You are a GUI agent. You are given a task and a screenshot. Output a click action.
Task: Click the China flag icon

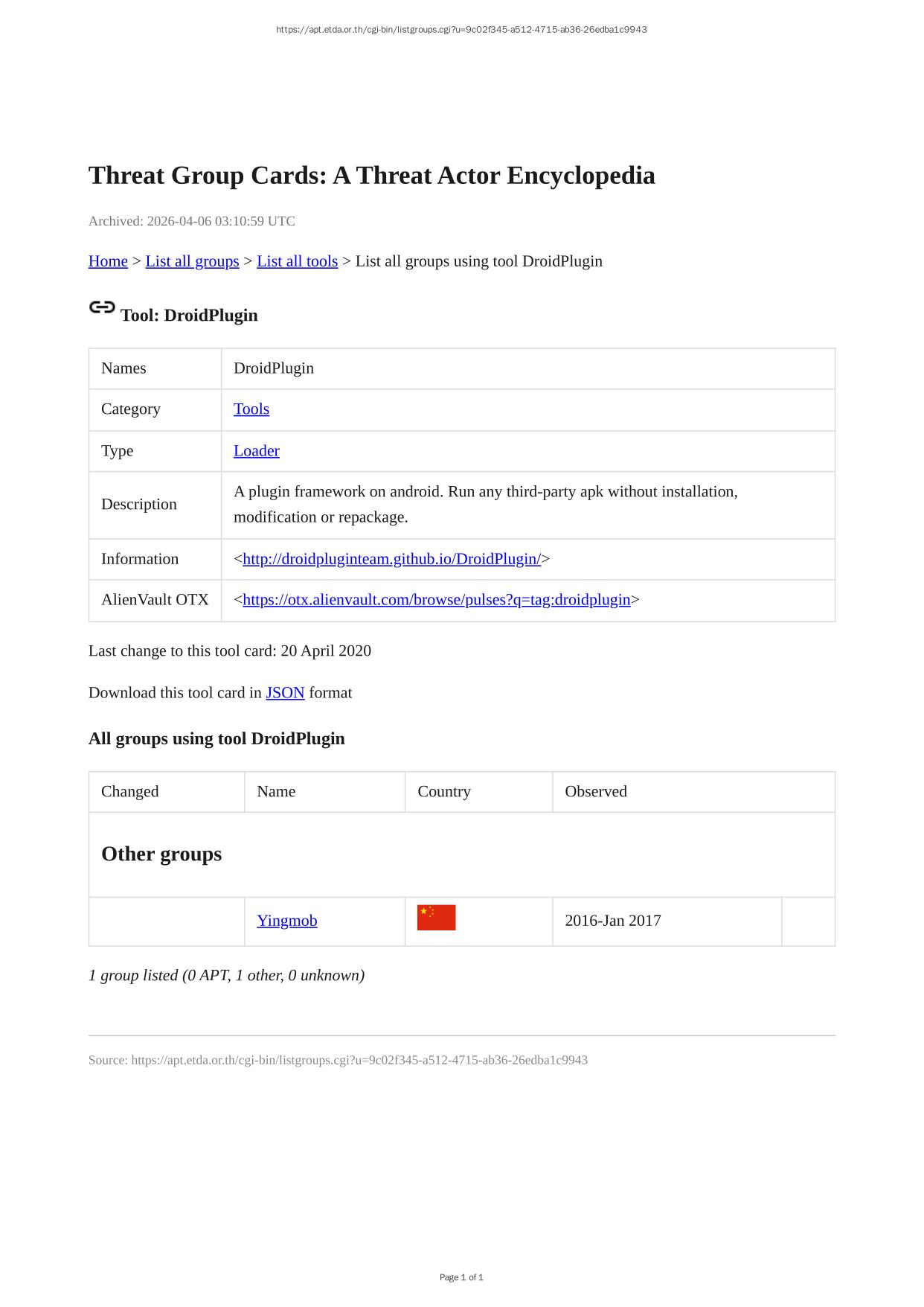[436, 918]
